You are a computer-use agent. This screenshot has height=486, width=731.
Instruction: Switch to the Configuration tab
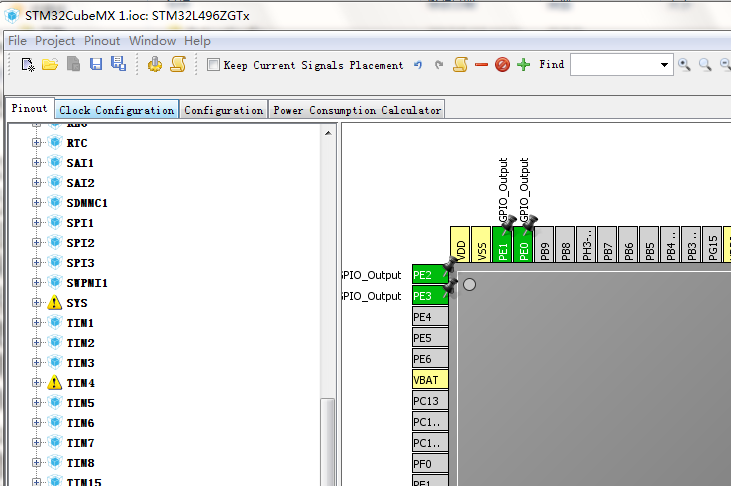(x=224, y=110)
